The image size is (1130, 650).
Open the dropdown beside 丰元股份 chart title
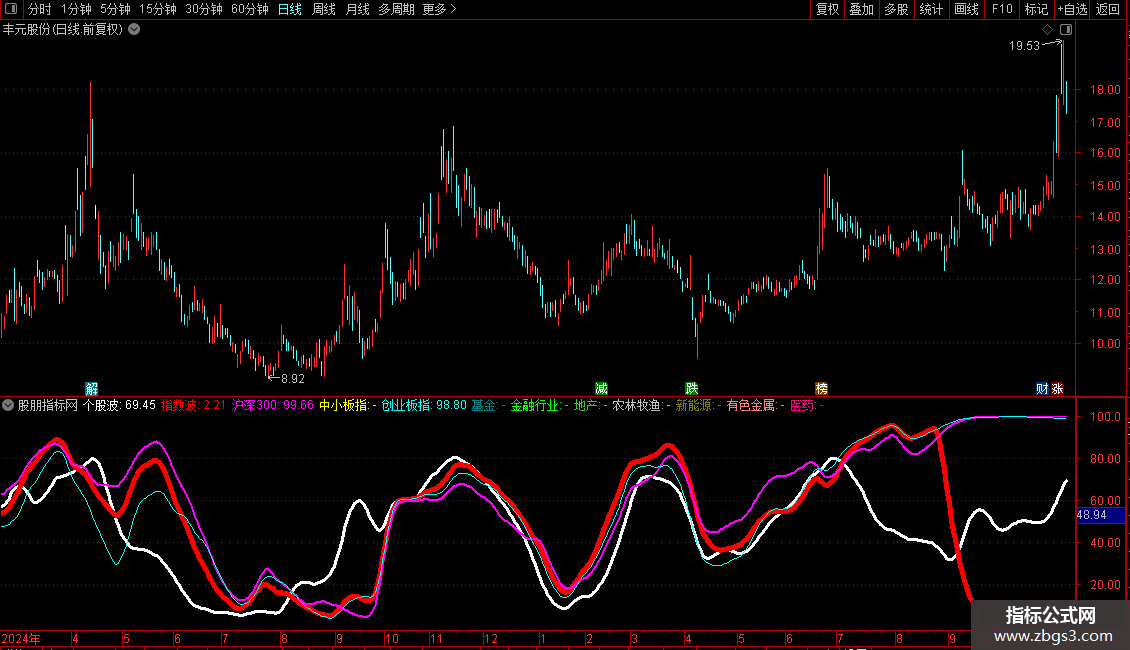pyautogui.click(x=134, y=30)
